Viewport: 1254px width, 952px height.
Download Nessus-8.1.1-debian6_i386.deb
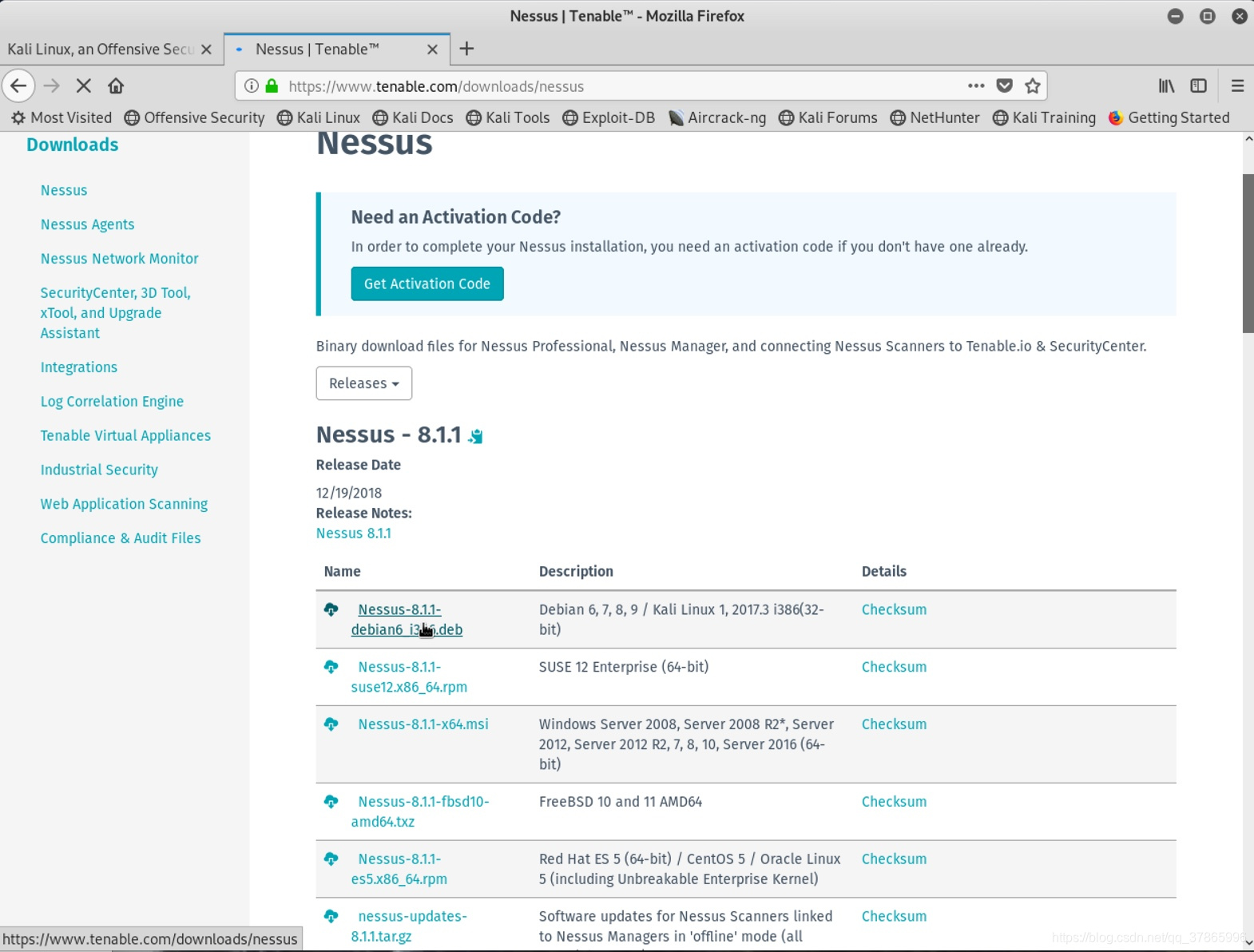pyautogui.click(x=407, y=620)
